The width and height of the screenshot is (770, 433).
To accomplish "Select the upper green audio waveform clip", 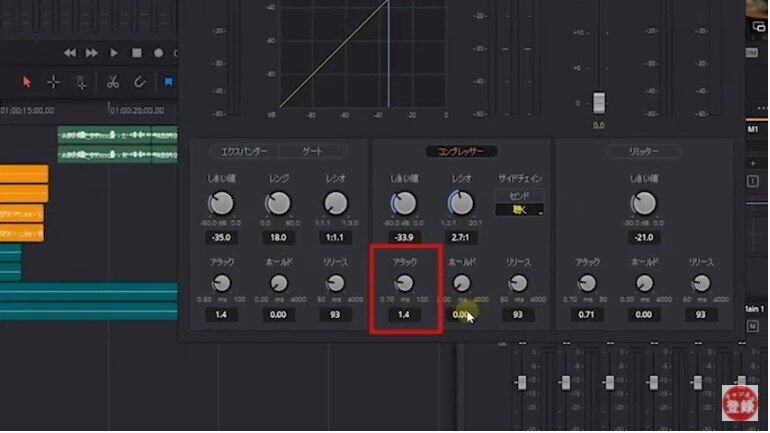I will tap(117, 135).
